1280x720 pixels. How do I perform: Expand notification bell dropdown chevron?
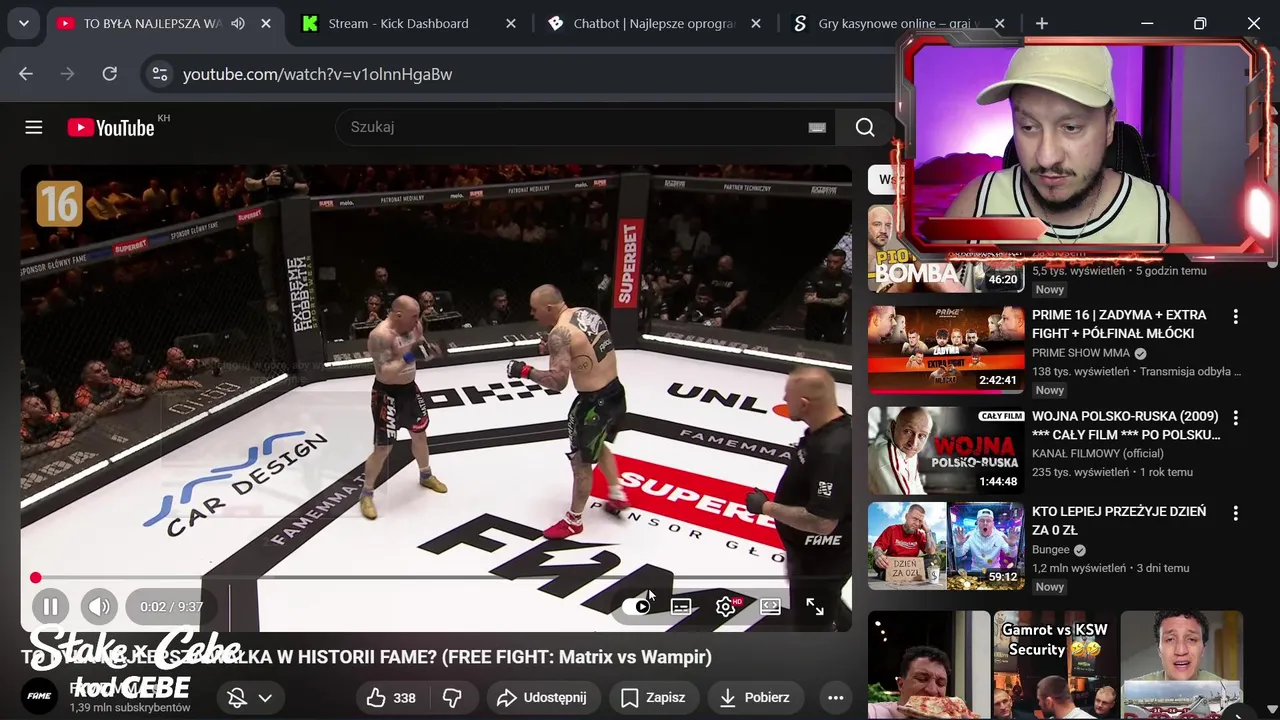coord(265,697)
